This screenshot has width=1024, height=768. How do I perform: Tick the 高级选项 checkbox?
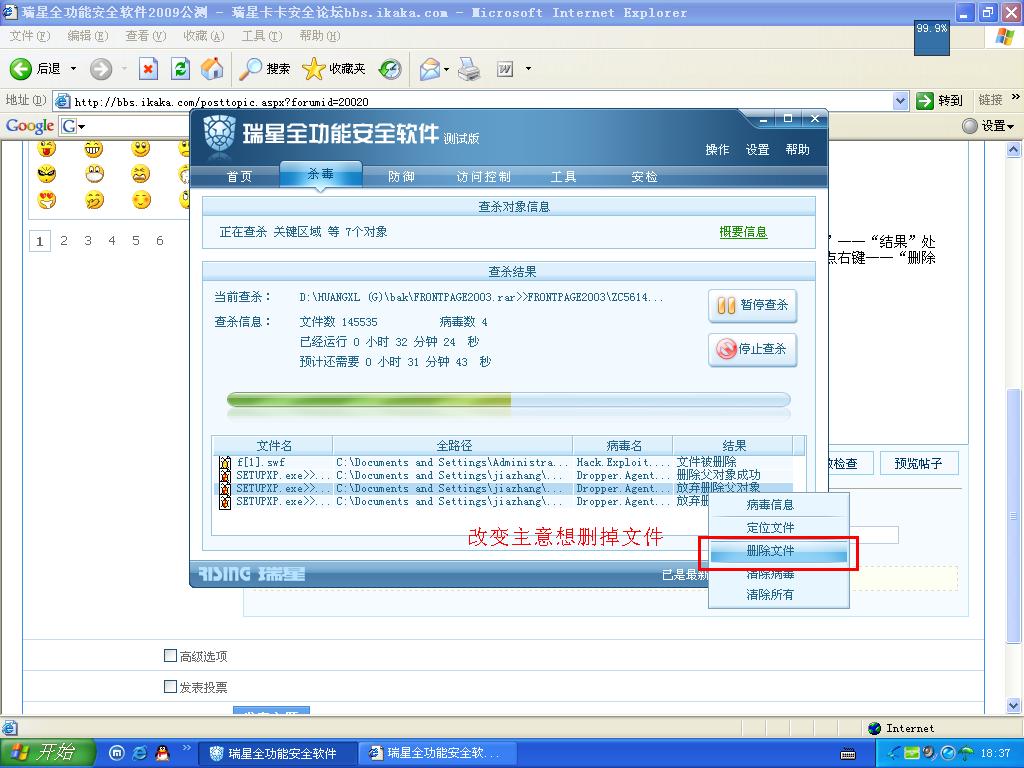click(x=170, y=655)
